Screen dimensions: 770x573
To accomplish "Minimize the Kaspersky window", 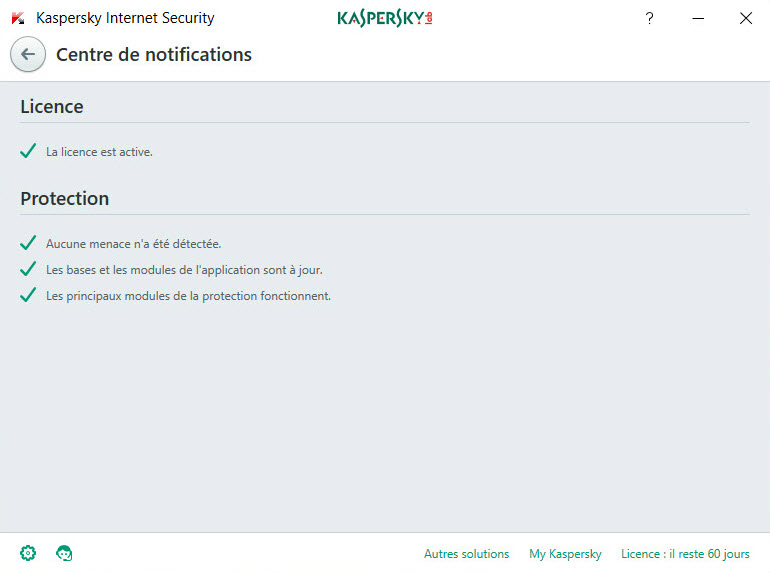I will point(698,19).
